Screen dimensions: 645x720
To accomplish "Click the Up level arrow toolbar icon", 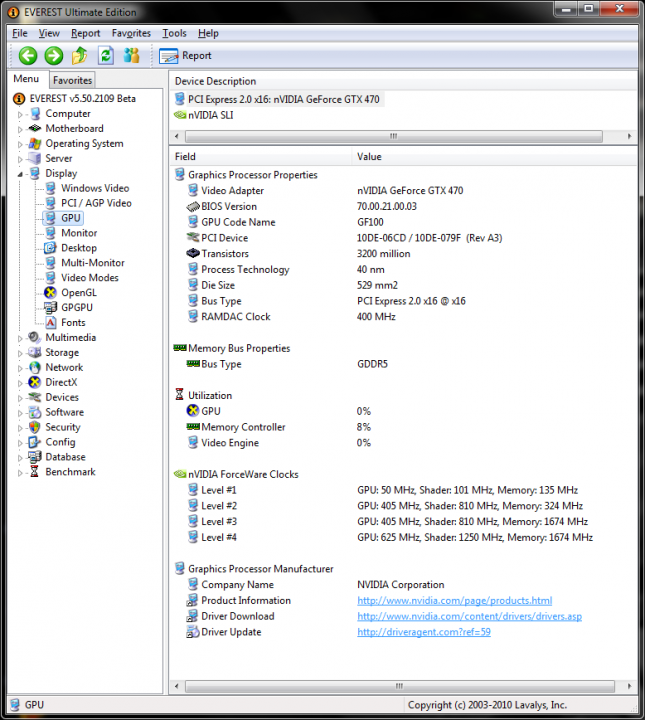I will pyautogui.click(x=79, y=56).
